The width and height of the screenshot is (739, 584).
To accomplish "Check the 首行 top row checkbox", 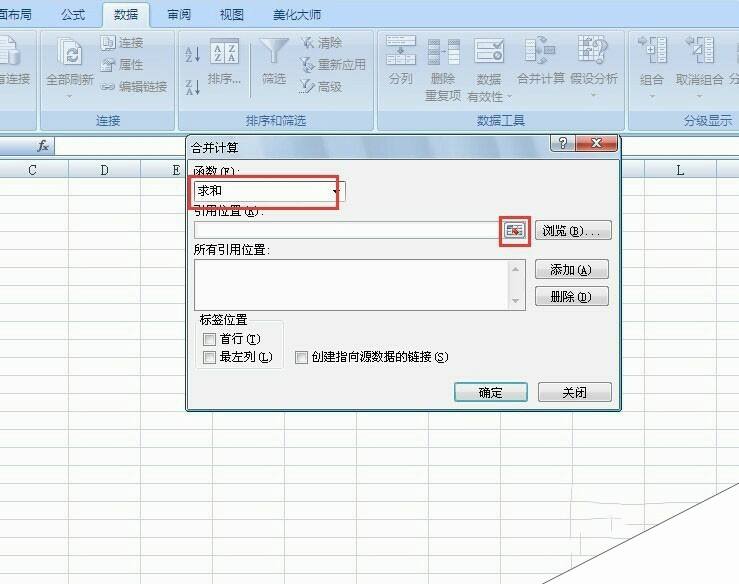I will (209, 339).
